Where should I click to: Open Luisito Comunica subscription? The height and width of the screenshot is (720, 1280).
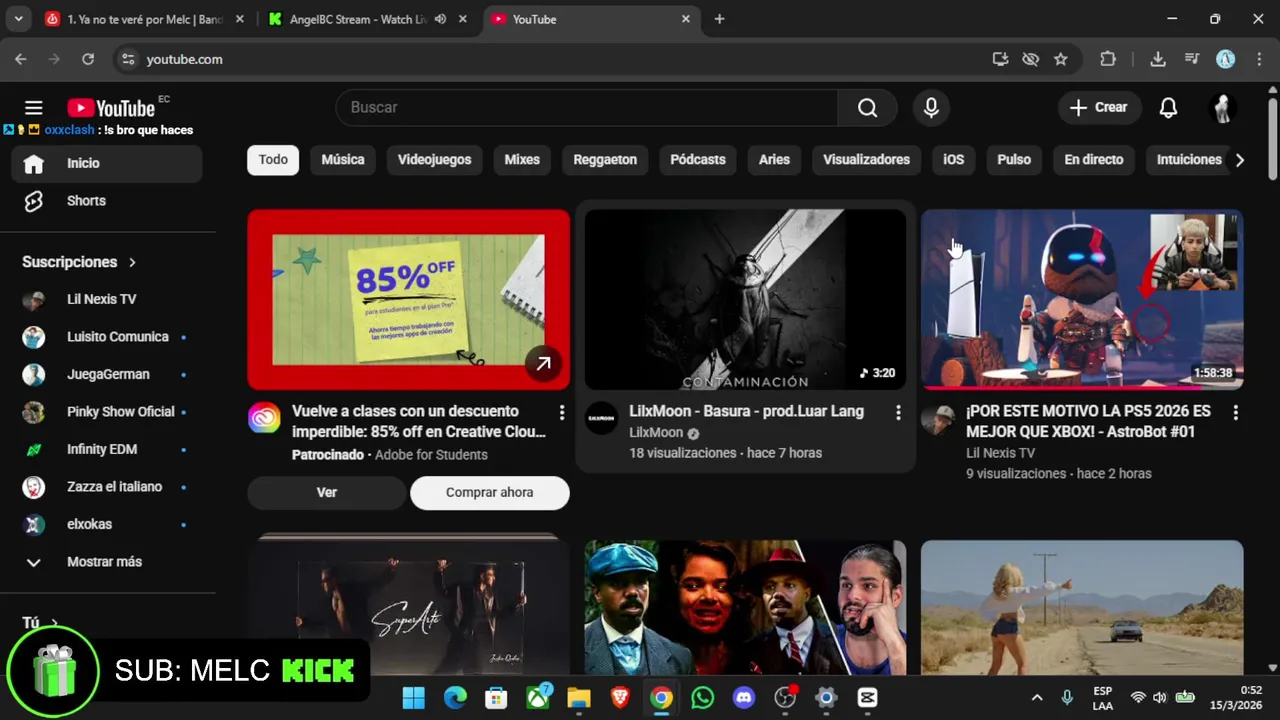point(107,337)
